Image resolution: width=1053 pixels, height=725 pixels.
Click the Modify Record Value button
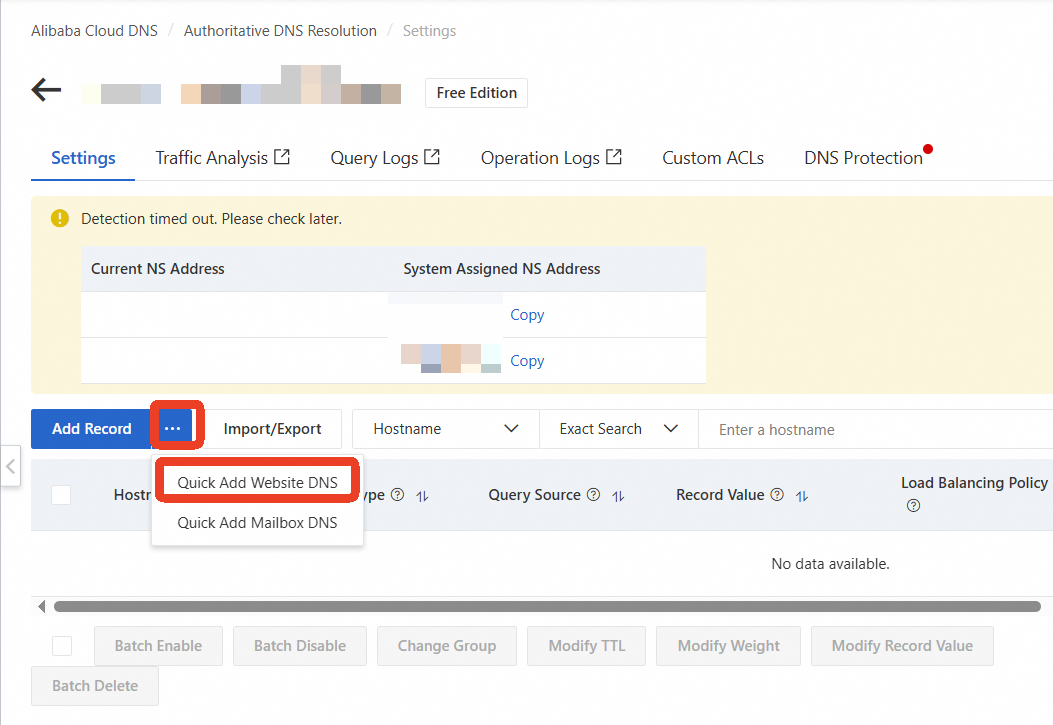[902, 646]
